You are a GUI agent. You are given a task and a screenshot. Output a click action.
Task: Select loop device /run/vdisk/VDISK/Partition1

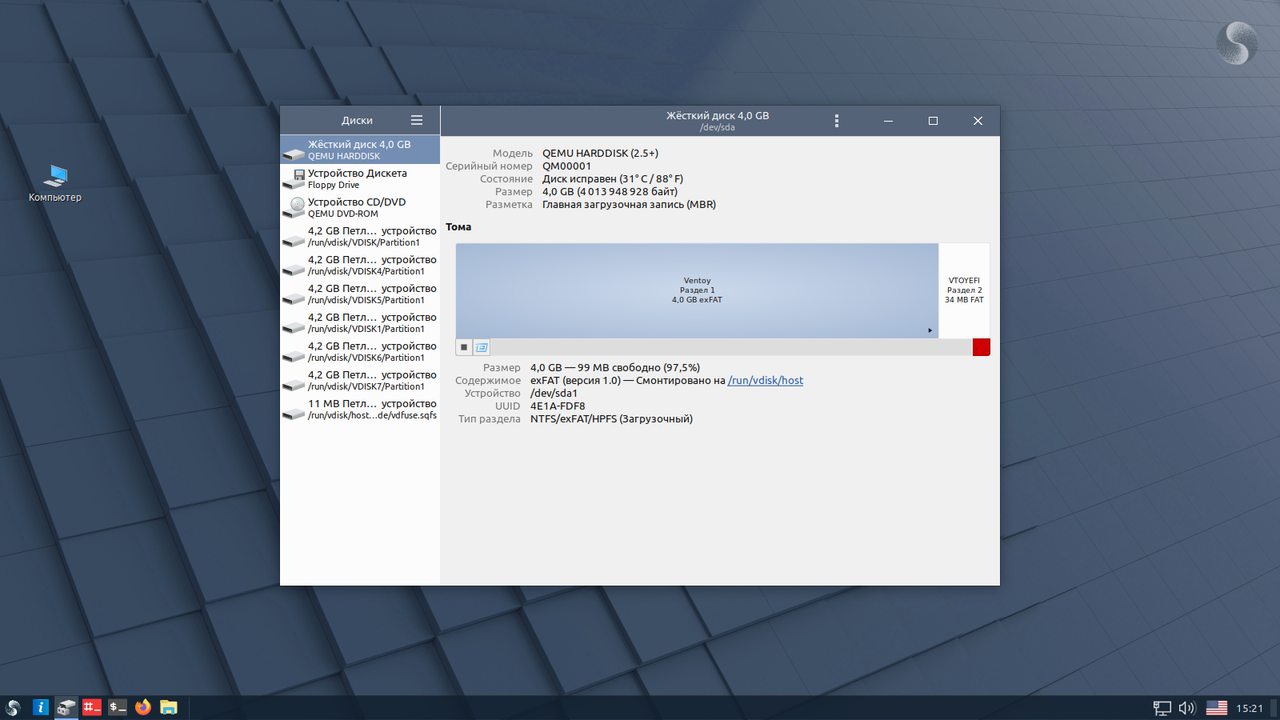coord(360,236)
